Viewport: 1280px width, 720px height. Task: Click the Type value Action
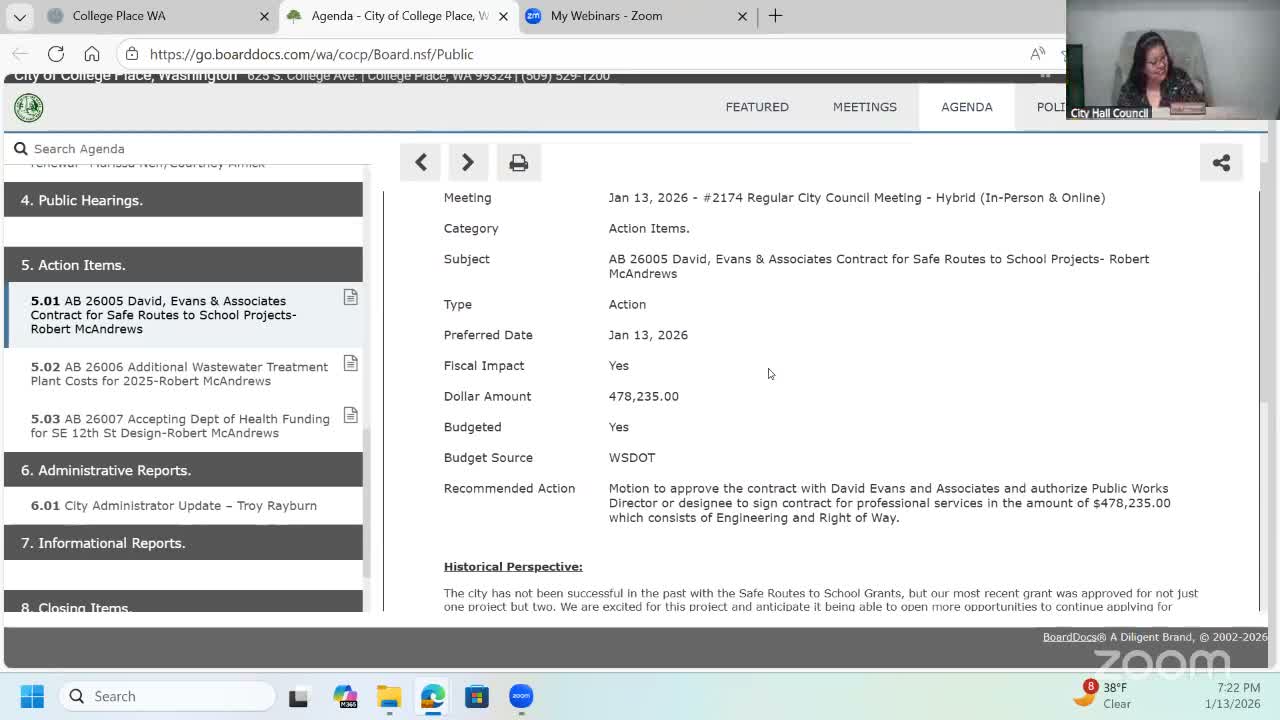point(627,305)
